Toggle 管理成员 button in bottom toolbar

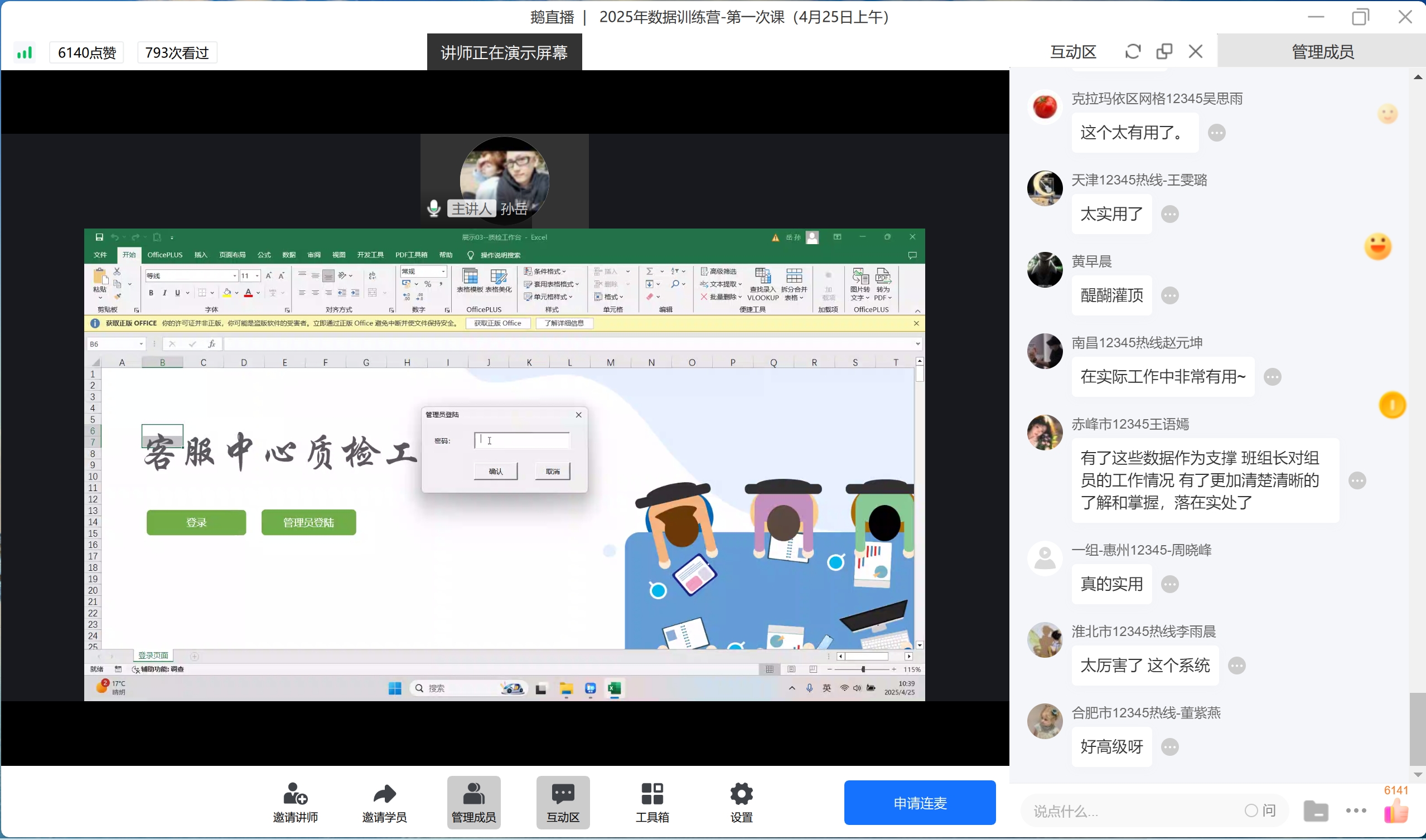[x=473, y=802]
